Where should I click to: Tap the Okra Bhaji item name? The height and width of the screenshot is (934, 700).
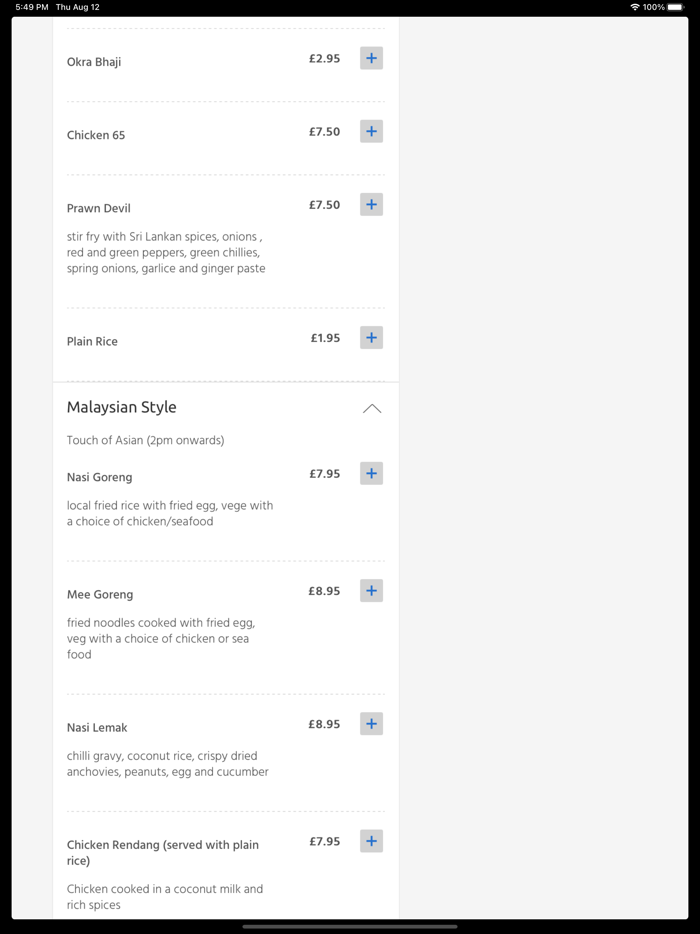[94, 62]
